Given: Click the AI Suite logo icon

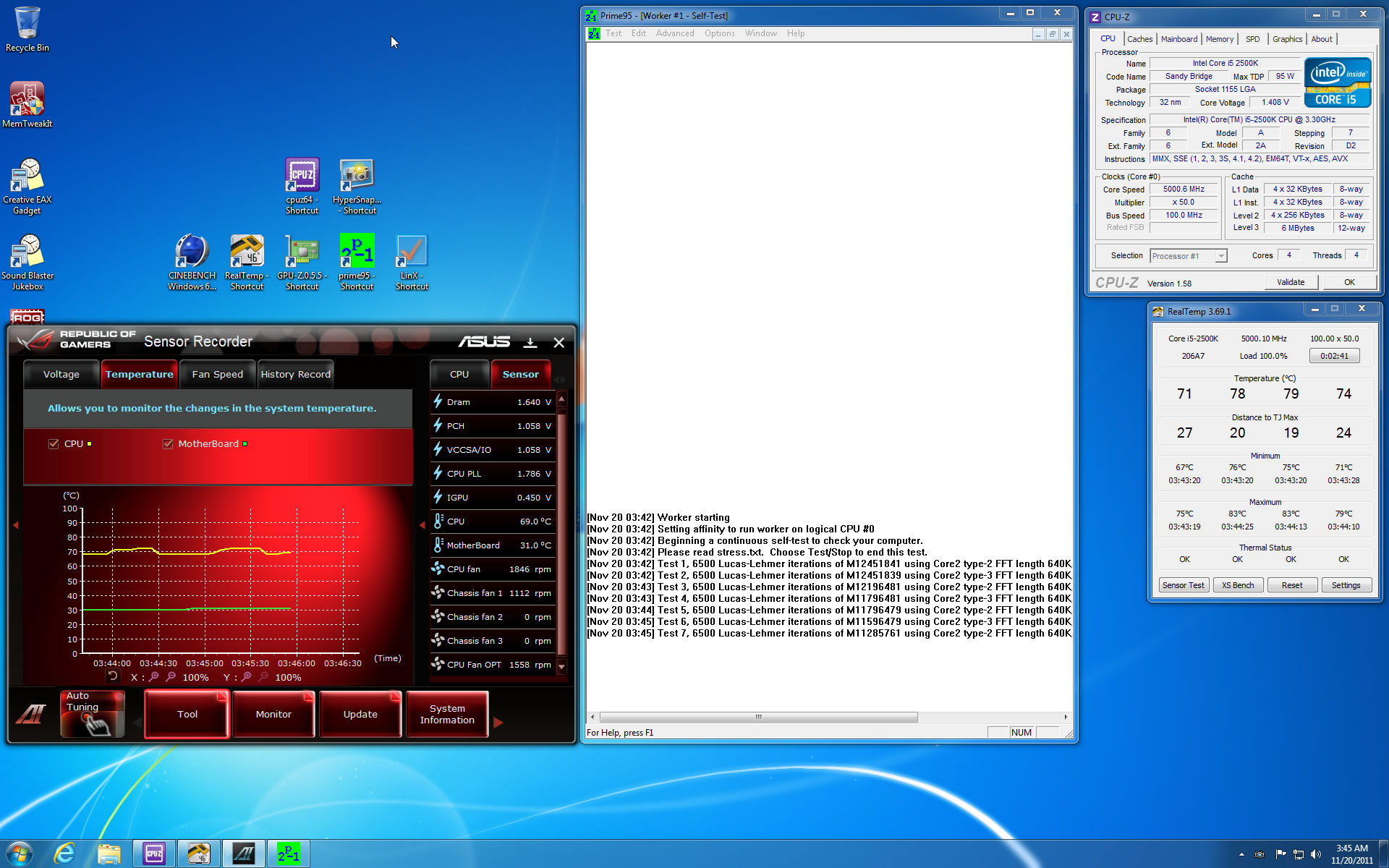Looking at the screenshot, I should pyautogui.click(x=32, y=714).
